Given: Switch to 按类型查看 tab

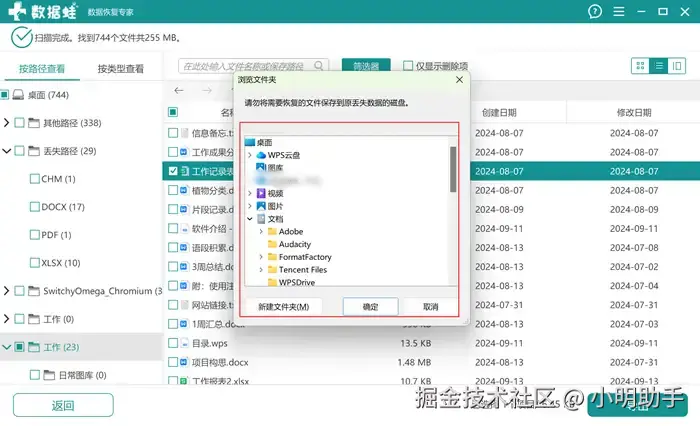Looking at the screenshot, I should [x=121, y=69].
